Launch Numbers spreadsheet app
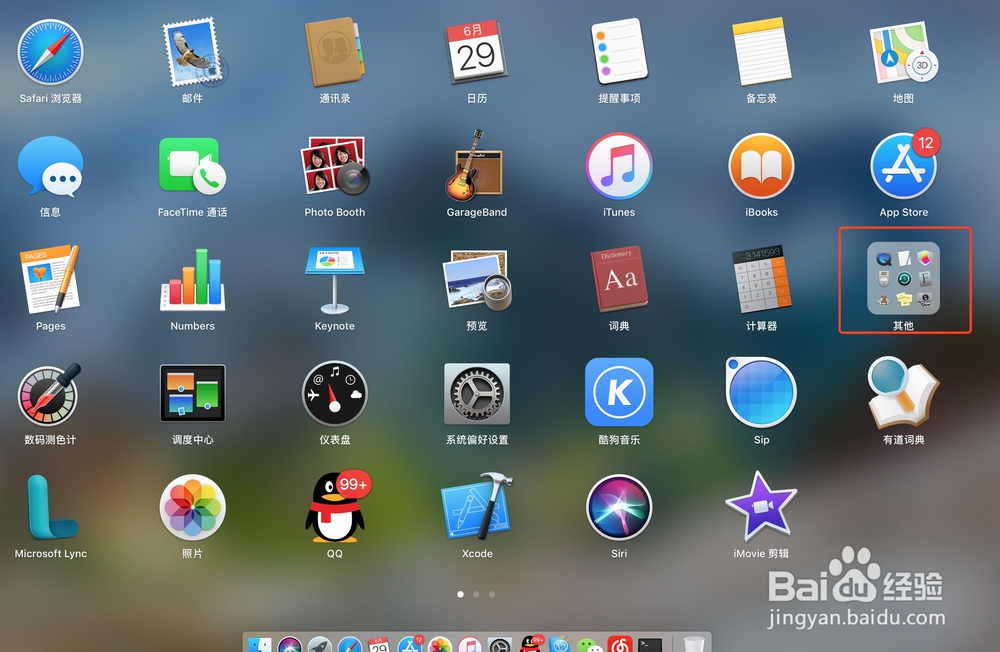Screen dimensions: 1000x652 193,279
